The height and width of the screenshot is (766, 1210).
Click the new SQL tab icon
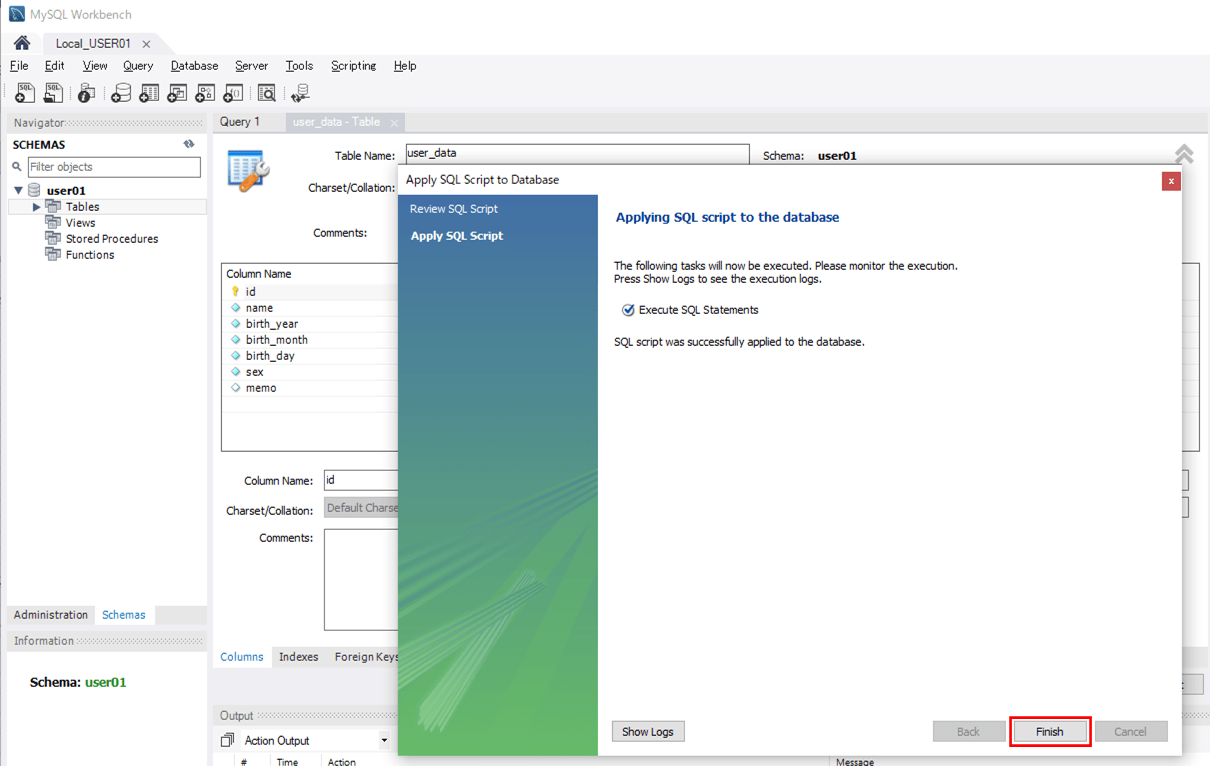coord(25,93)
